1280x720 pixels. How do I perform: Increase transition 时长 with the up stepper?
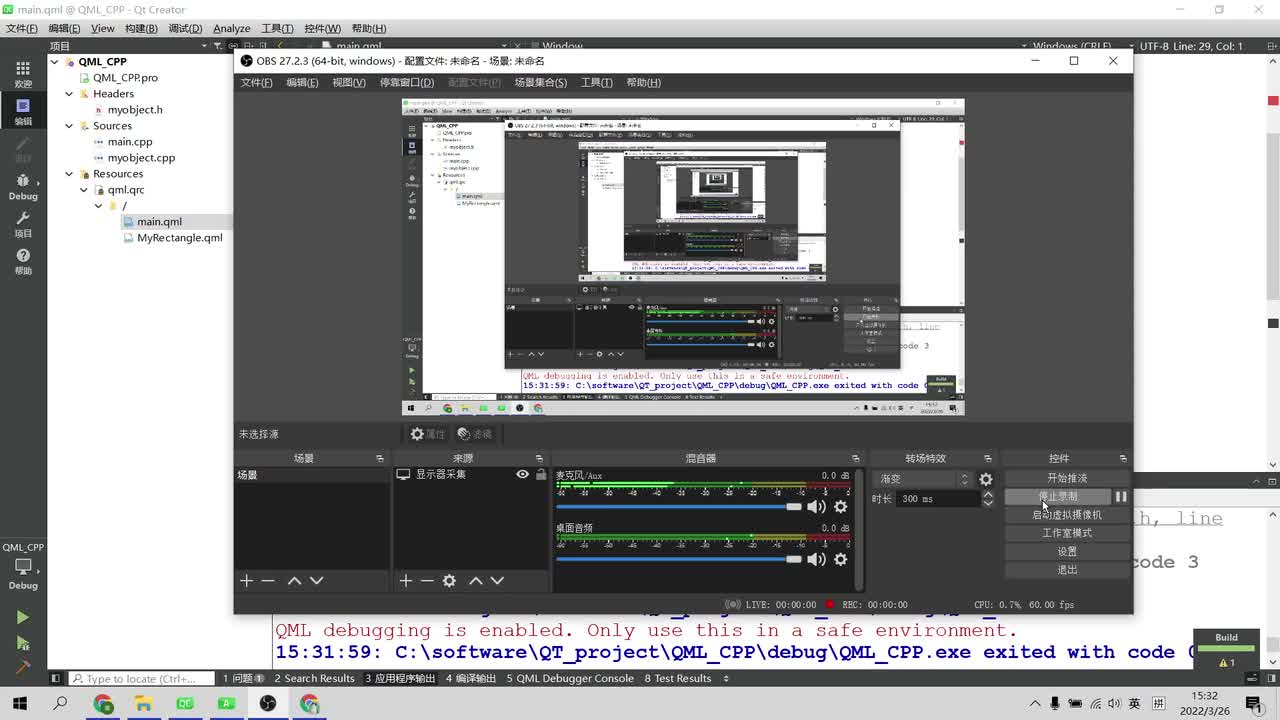[988, 494]
